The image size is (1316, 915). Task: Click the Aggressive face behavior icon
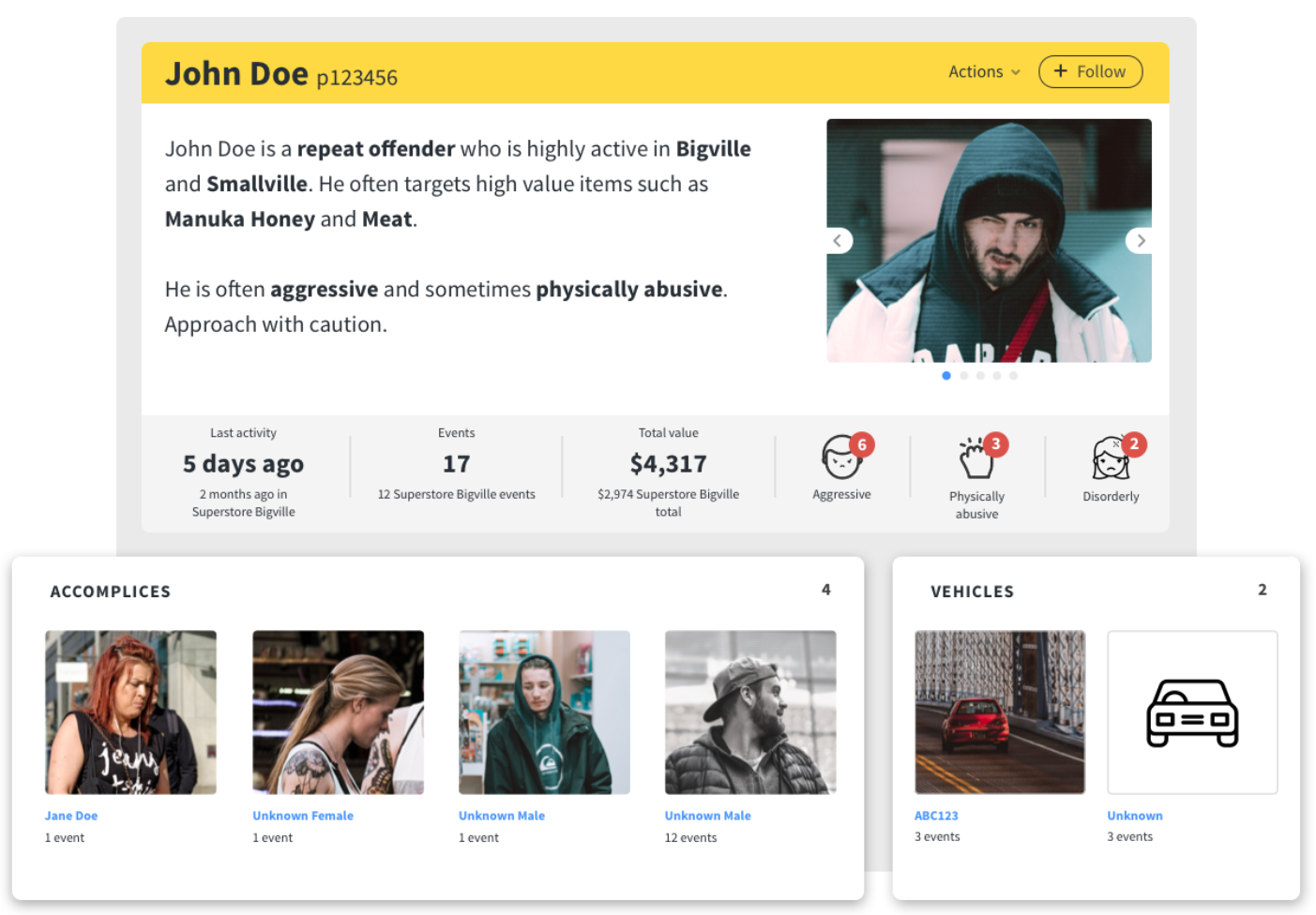[x=840, y=458]
